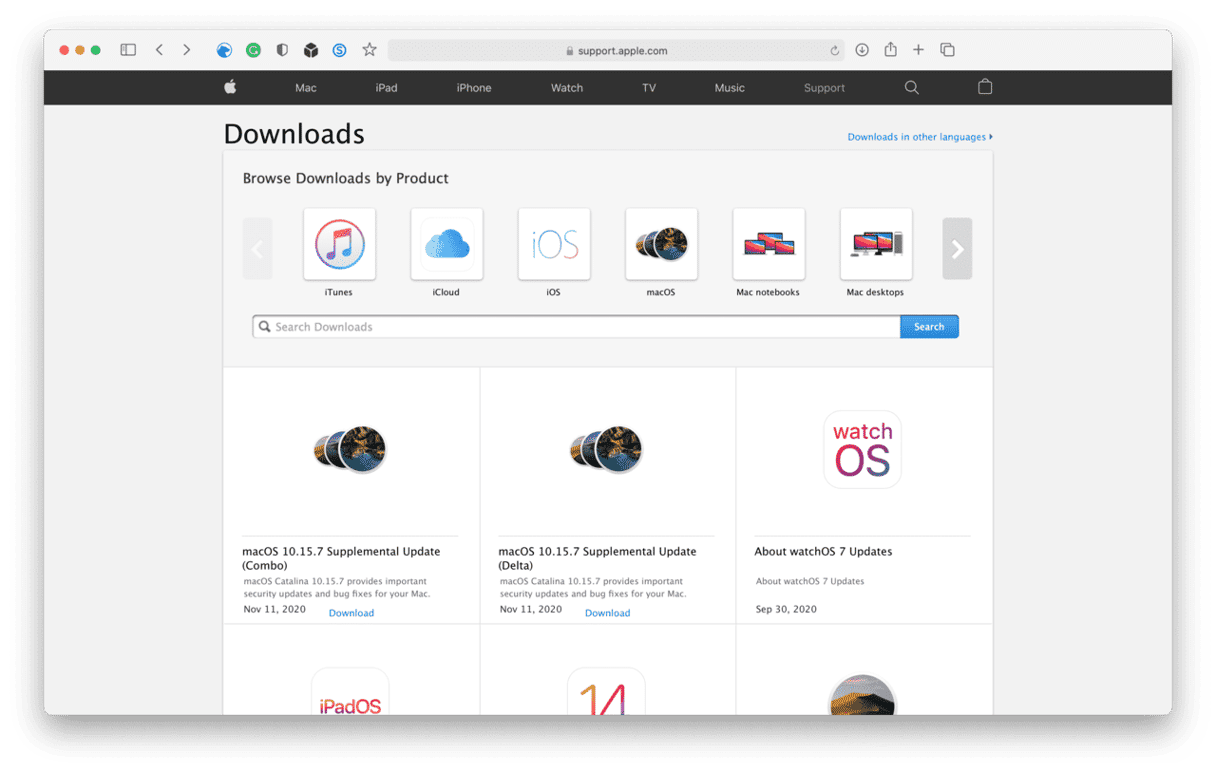Viewport: 1216px width, 773px height.
Task: Show Safari downloads list
Action: (x=862, y=50)
